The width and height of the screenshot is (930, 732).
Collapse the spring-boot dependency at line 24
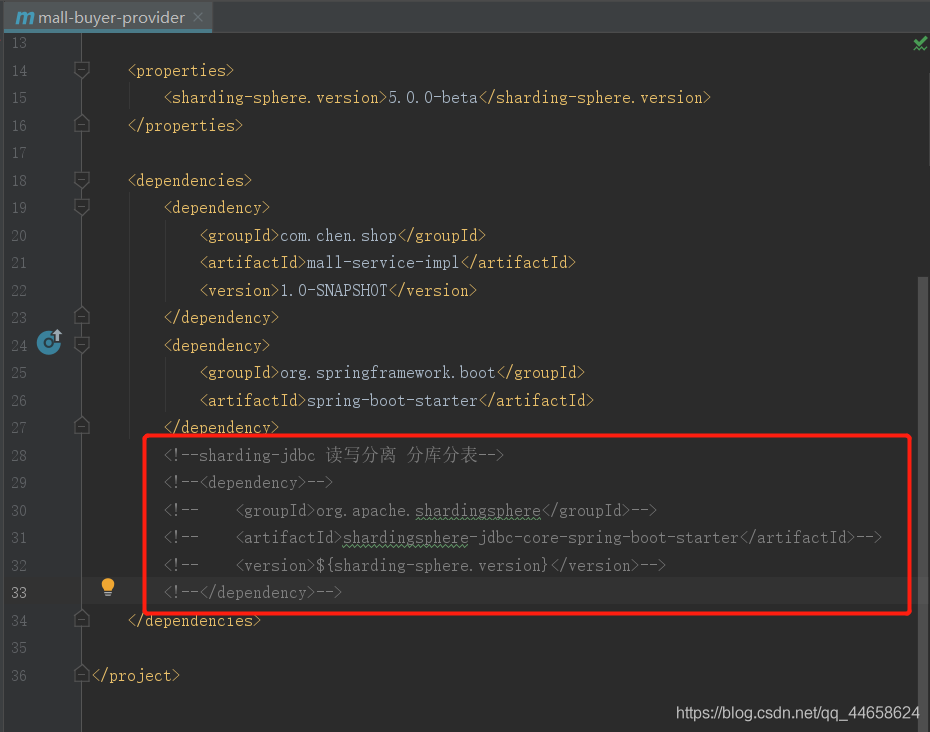tap(82, 344)
